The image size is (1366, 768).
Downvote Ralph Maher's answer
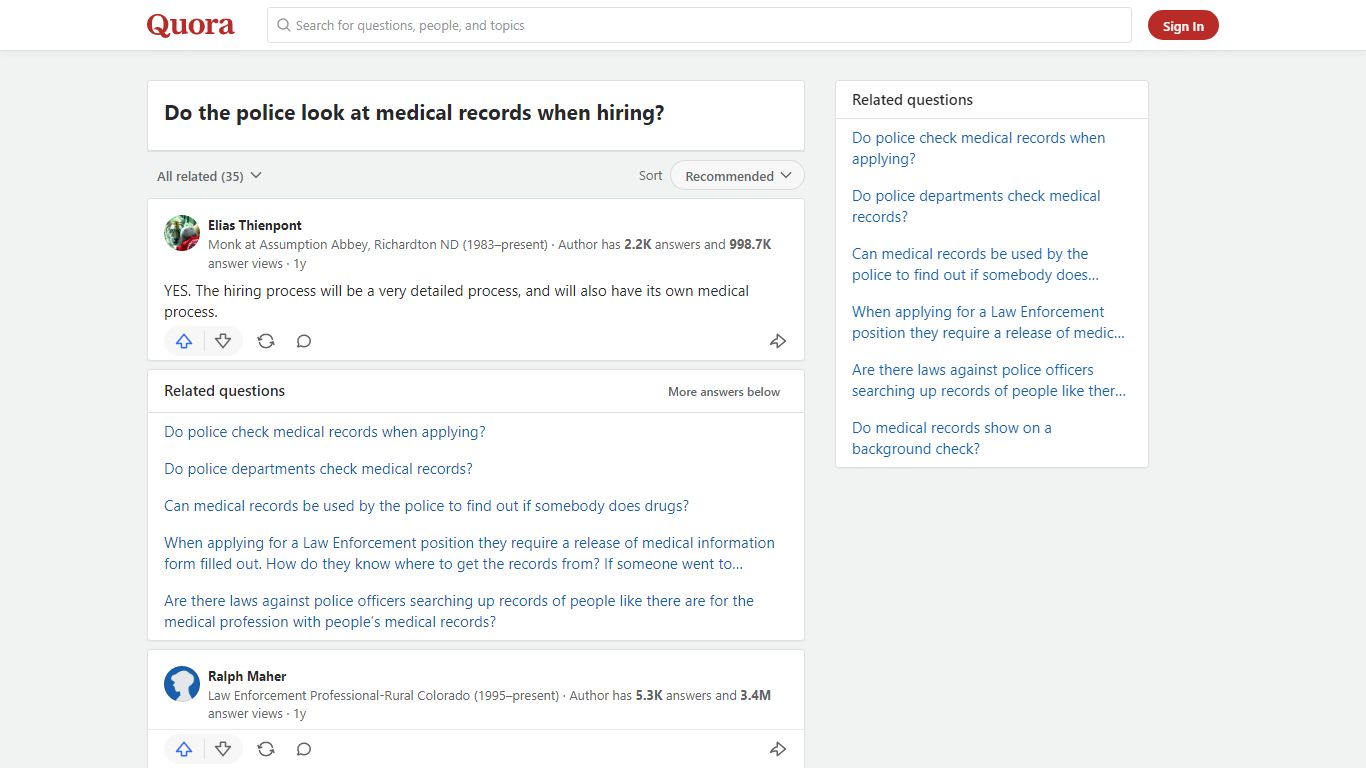click(x=223, y=749)
